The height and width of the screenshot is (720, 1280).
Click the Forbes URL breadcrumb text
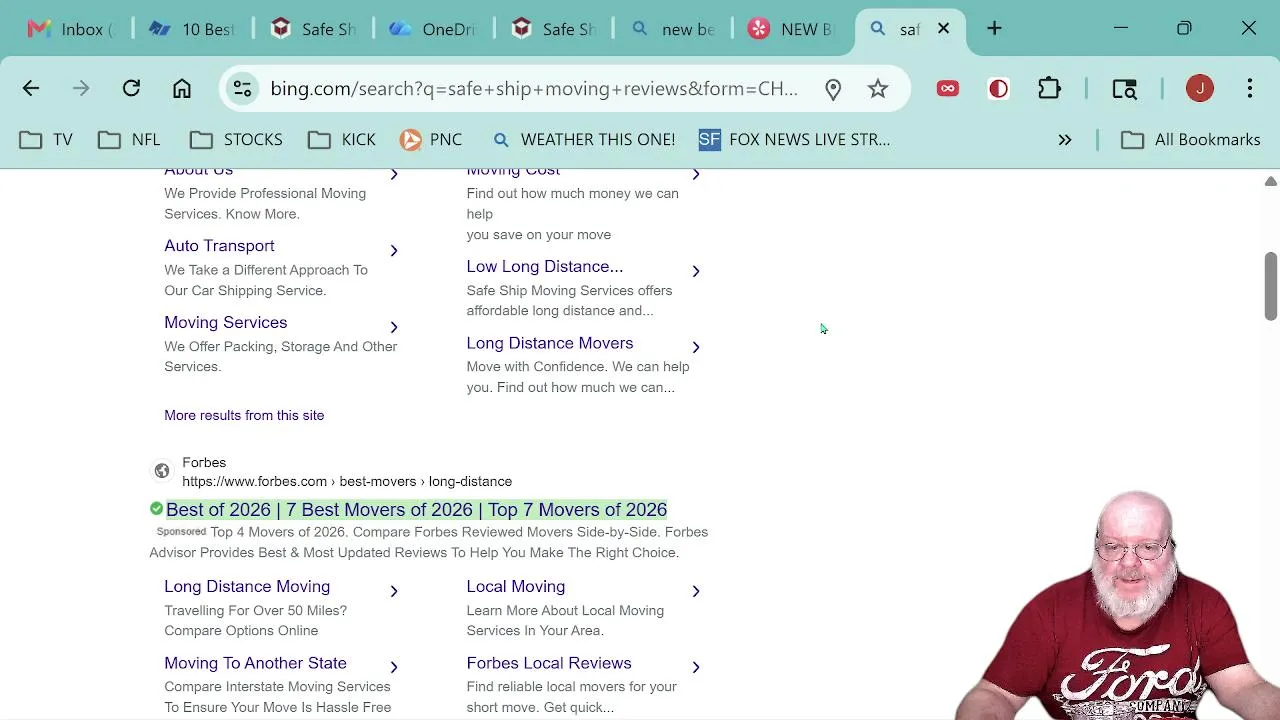[x=347, y=482]
